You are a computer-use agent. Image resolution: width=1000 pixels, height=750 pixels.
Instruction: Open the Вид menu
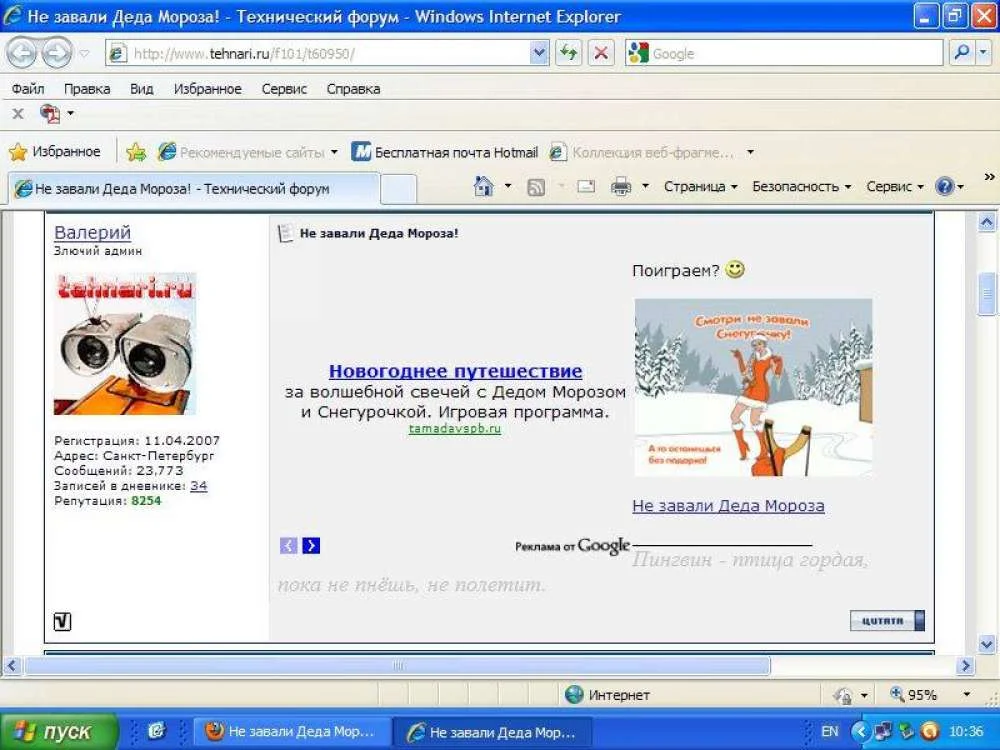click(x=142, y=89)
